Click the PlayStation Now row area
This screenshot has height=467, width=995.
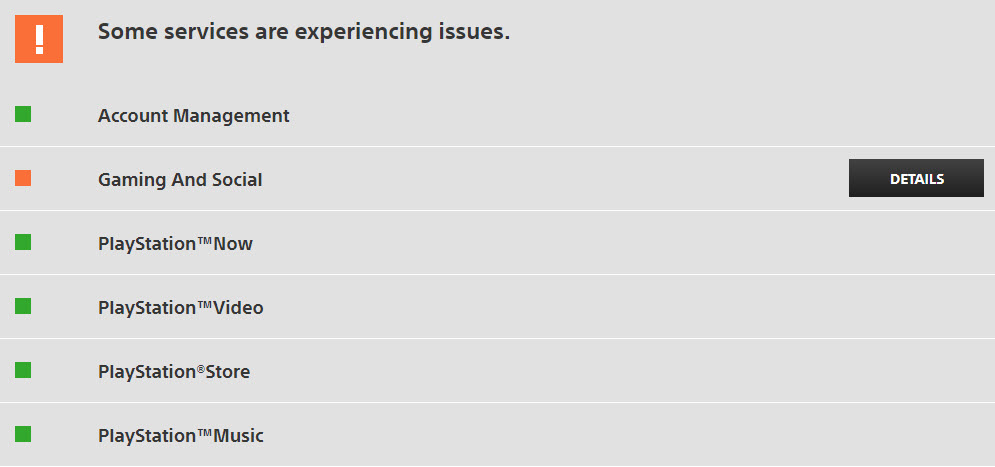[498, 243]
